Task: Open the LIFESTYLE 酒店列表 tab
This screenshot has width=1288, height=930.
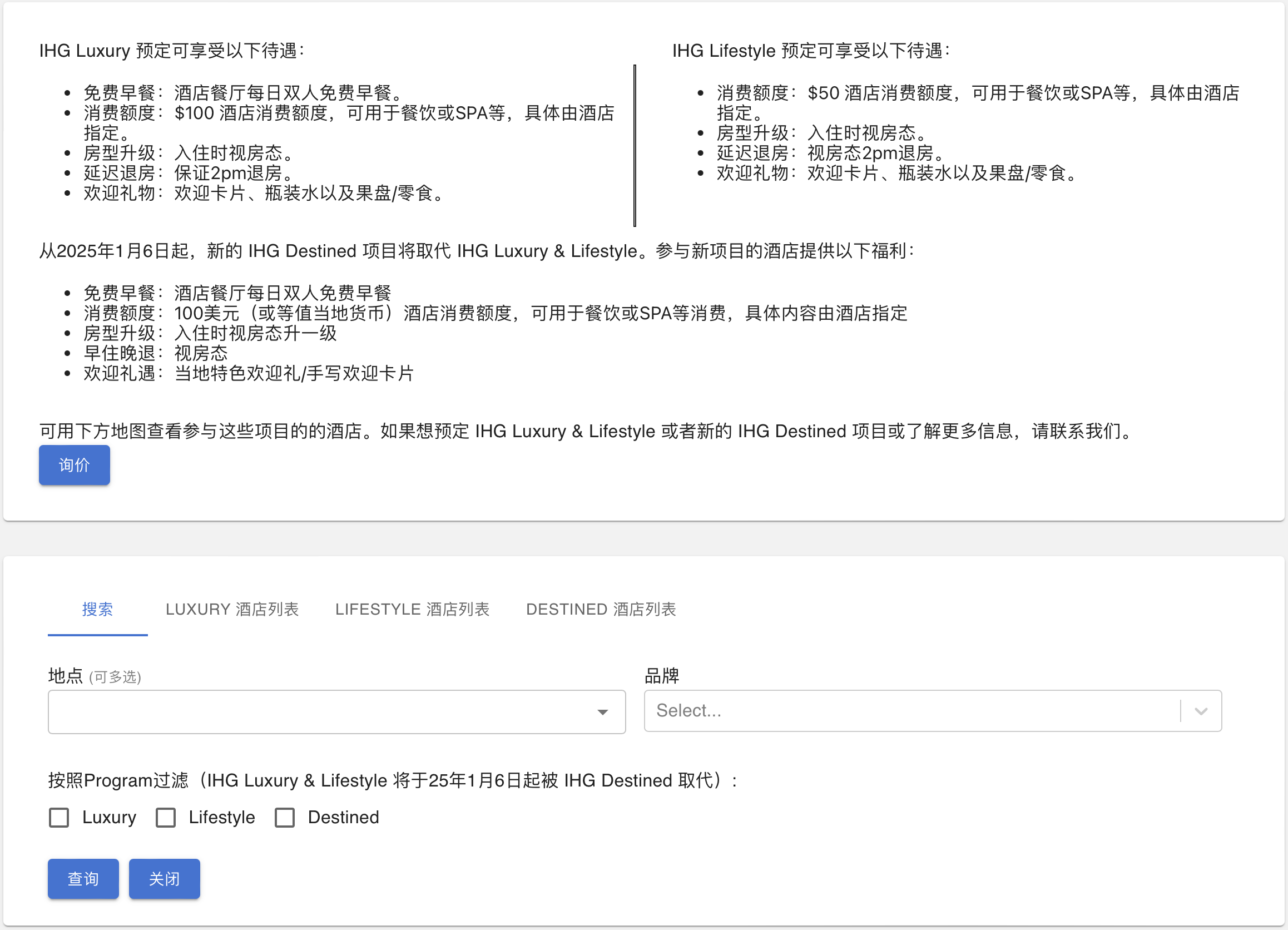Action: click(412, 609)
